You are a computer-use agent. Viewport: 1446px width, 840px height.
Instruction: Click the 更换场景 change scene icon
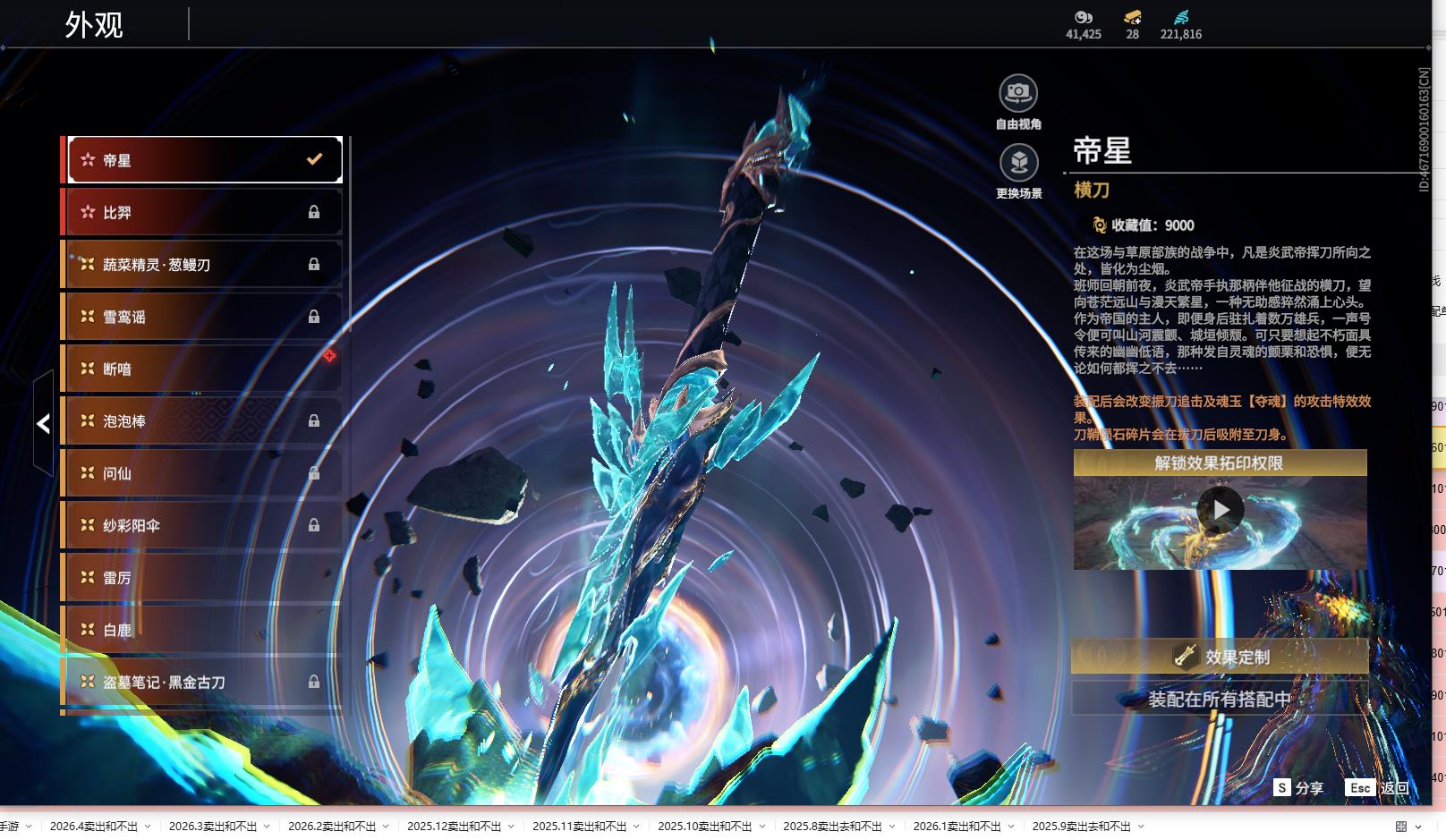(x=1018, y=163)
